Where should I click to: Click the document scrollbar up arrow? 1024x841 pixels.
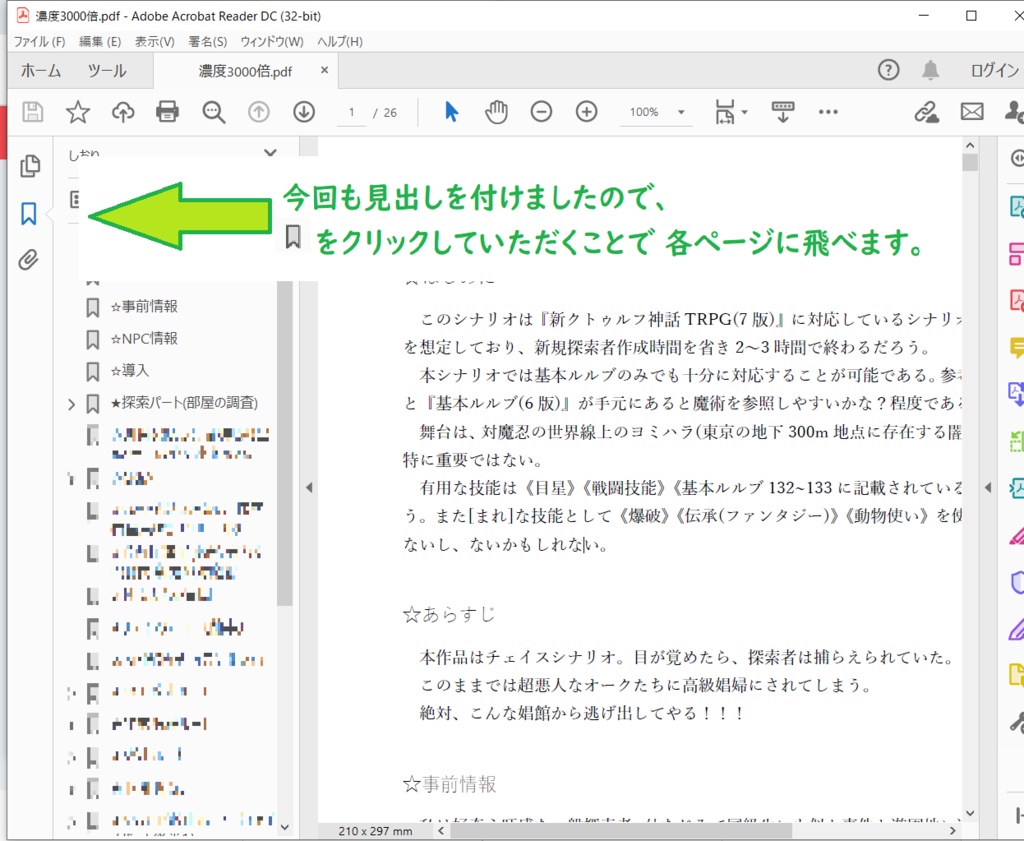pos(970,145)
